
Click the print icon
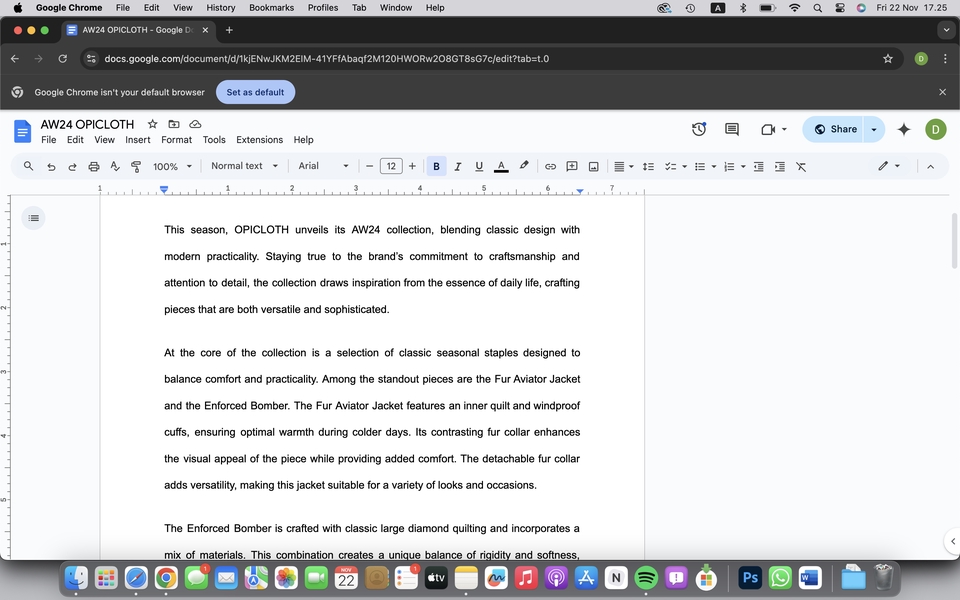pyautogui.click(x=93, y=166)
